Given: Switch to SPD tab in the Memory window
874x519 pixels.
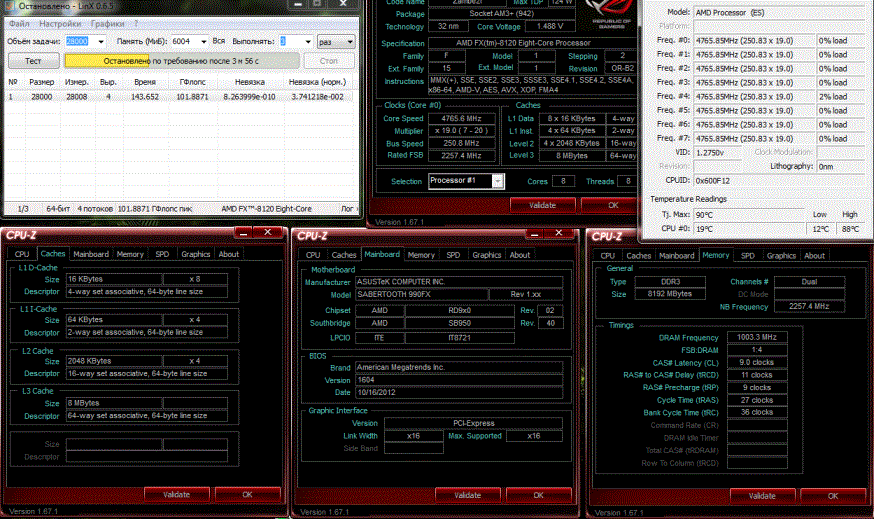Looking at the screenshot, I should (747, 255).
